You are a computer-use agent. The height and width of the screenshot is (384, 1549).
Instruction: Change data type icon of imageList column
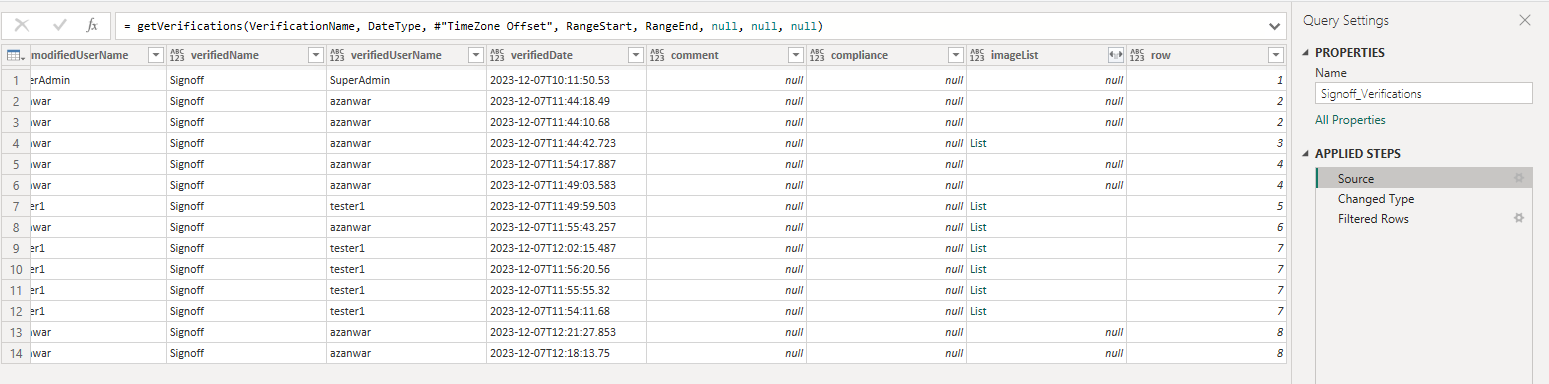(978, 56)
